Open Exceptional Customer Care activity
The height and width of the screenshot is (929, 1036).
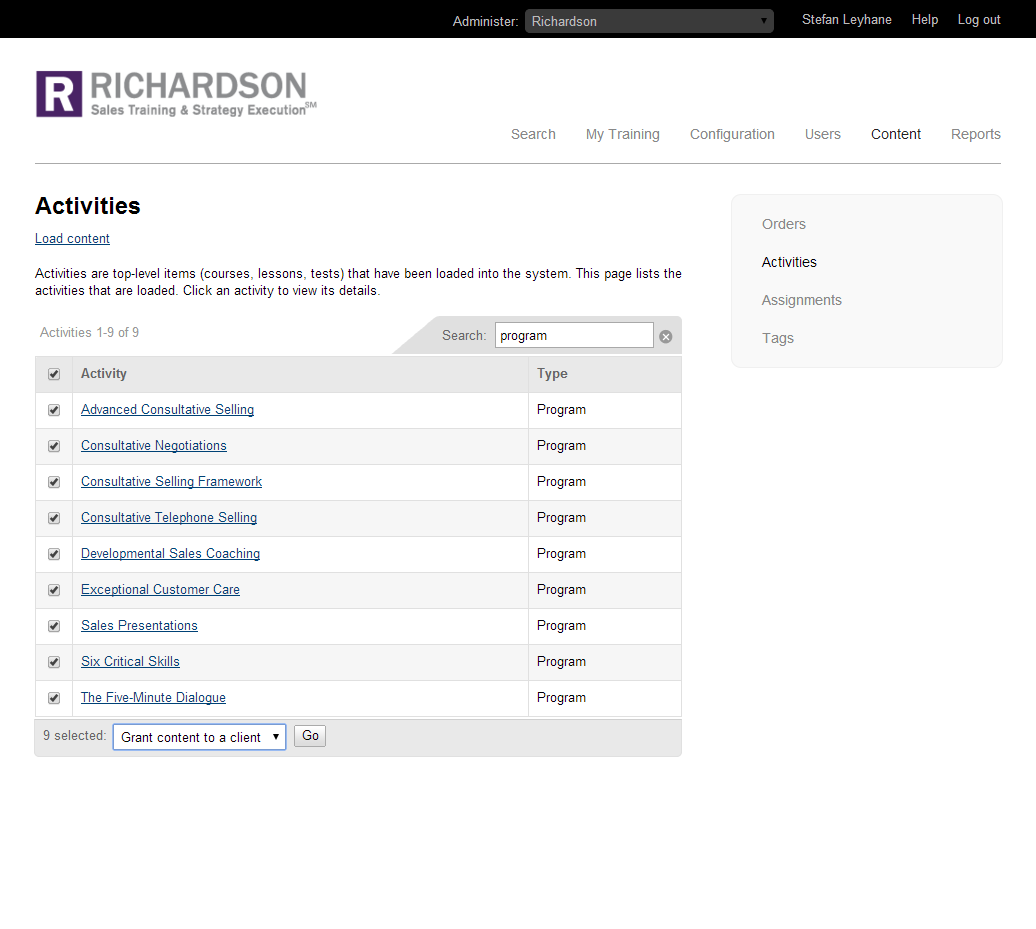(x=160, y=589)
